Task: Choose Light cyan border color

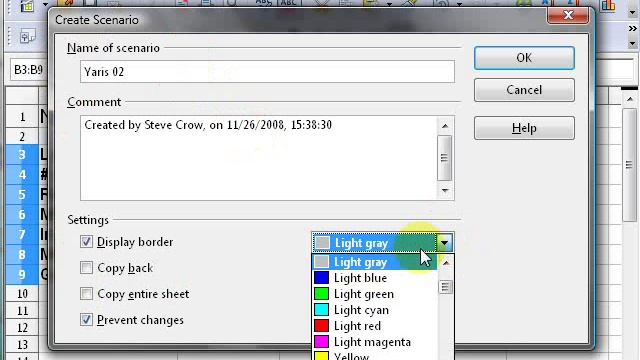Action: [x=375, y=310]
